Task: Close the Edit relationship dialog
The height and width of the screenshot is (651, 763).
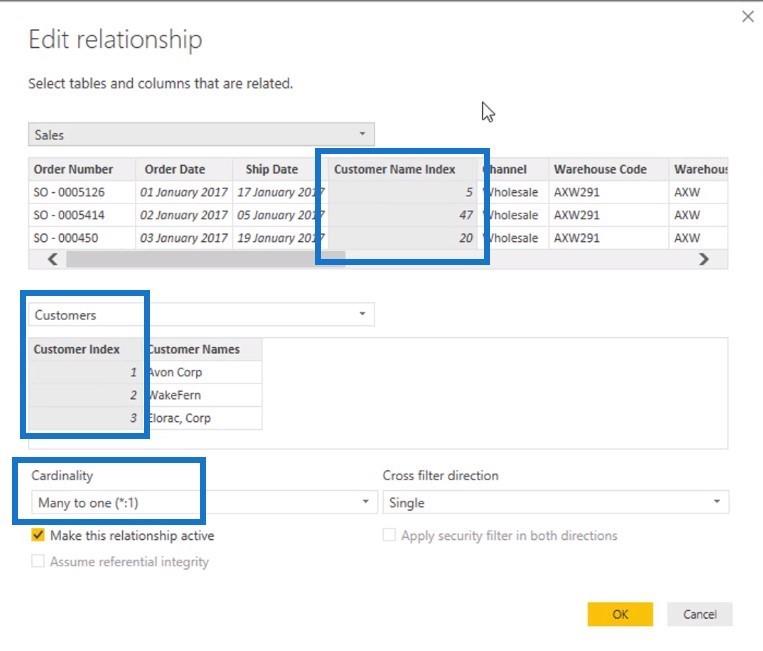Action: click(x=747, y=17)
